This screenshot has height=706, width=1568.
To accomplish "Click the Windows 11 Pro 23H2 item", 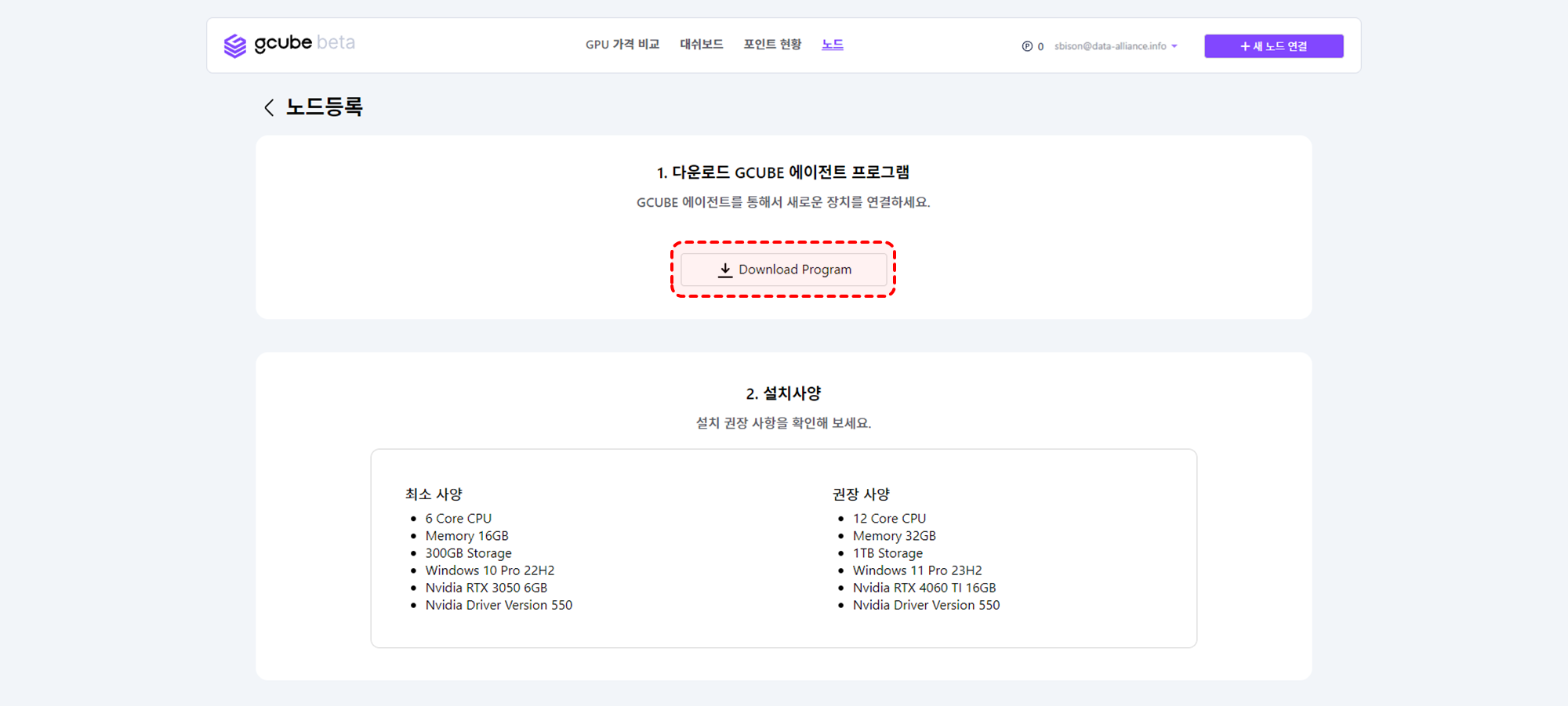I will point(917,570).
